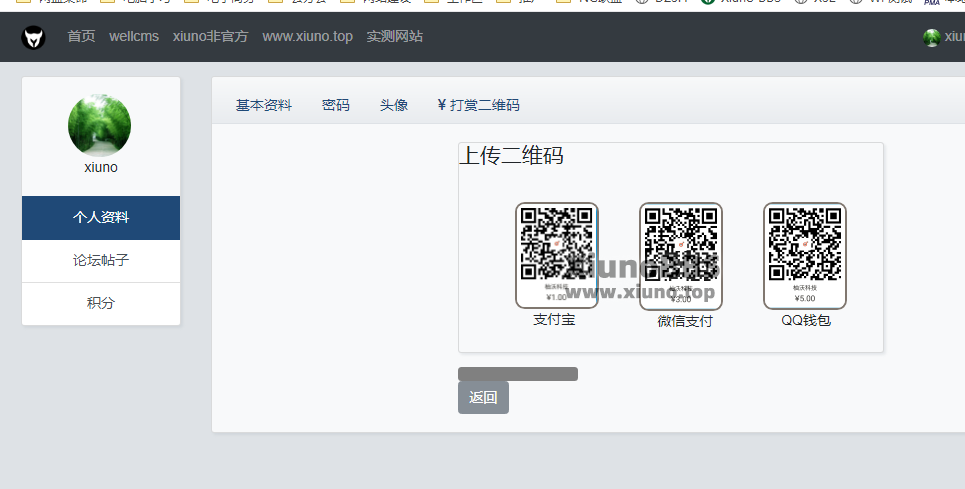Click the 返回 button
Viewport: 965px width, 489px height.
coord(483,397)
